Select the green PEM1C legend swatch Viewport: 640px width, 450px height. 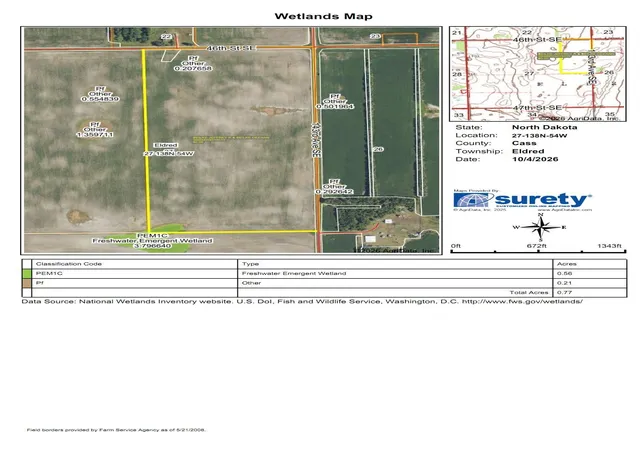27,274
